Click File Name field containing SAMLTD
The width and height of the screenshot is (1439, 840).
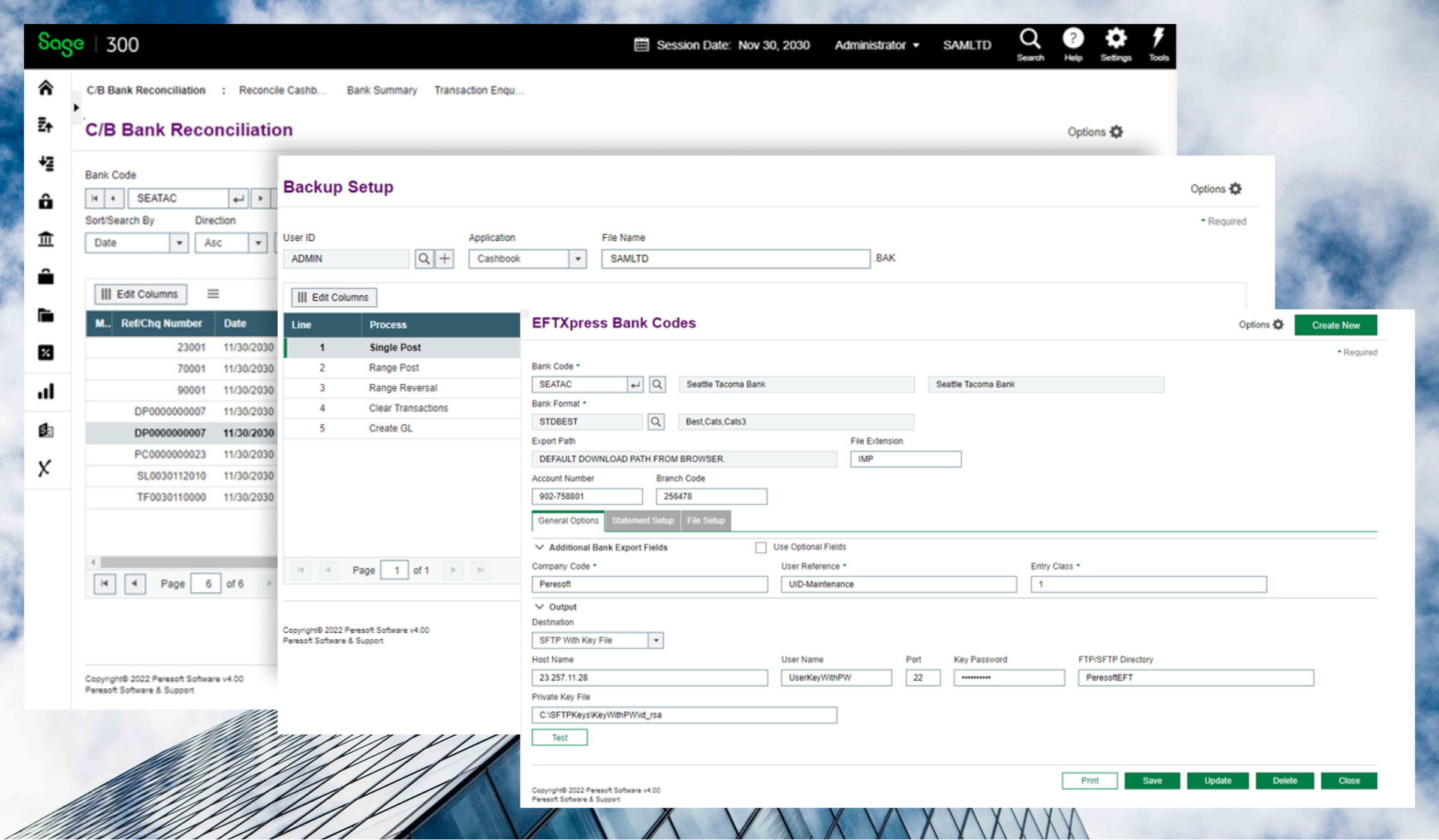pos(736,258)
